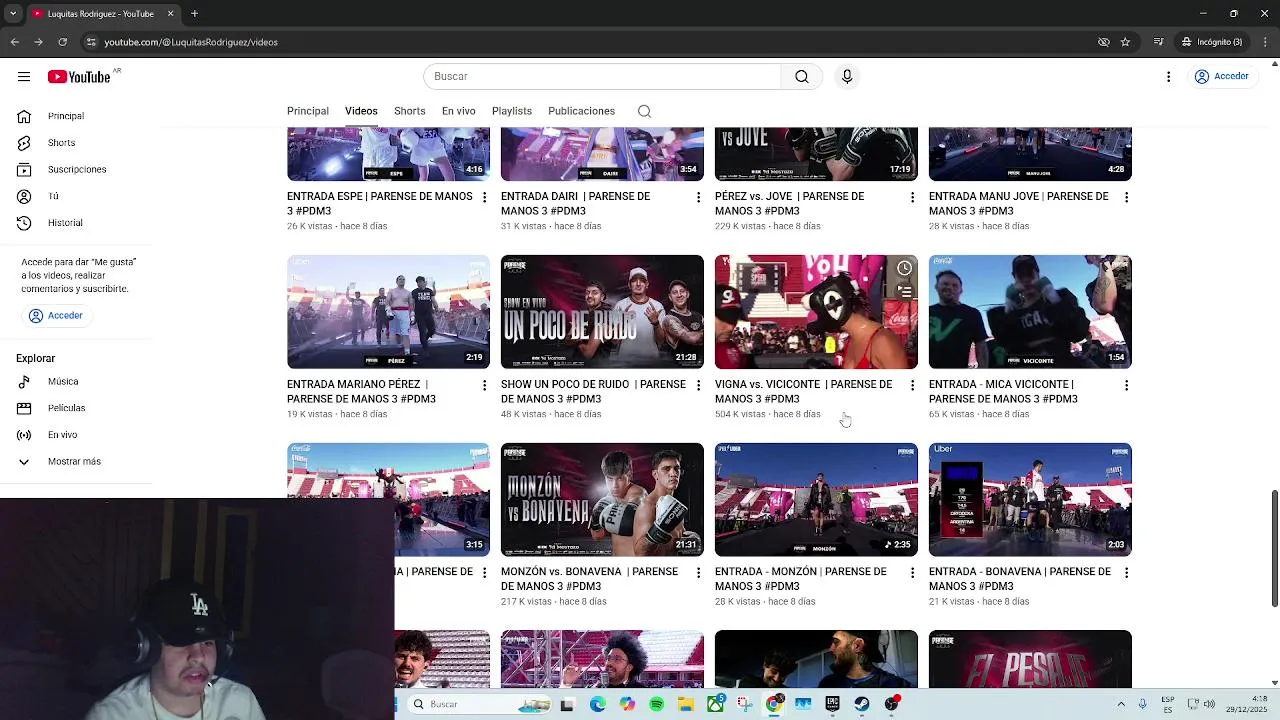Open options for SHOW UN POCO DE RUIDO
Screen dimensions: 1280x720
click(698, 385)
